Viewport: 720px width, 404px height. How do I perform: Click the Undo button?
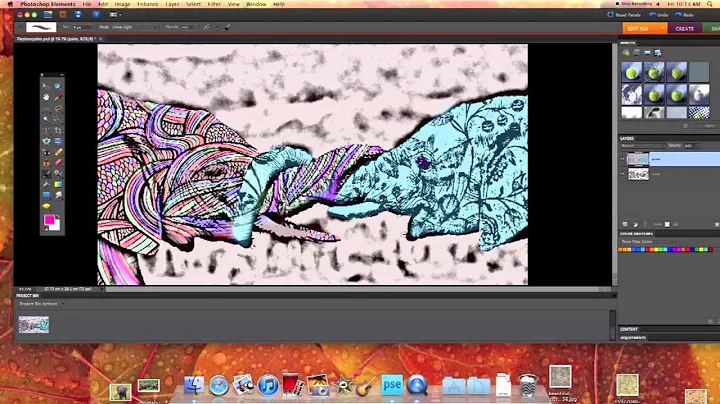point(658,15)
